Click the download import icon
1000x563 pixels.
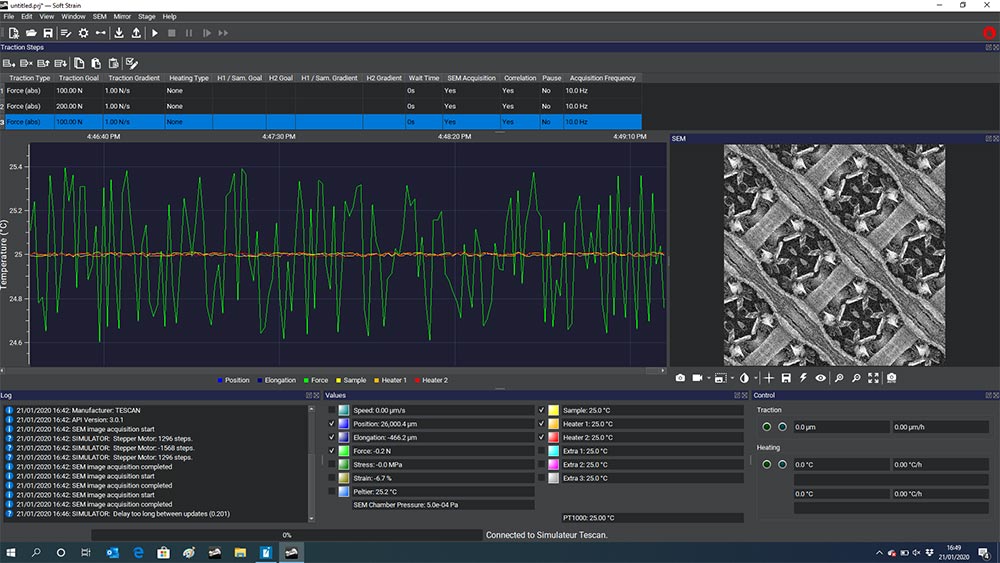coord(119,33)
